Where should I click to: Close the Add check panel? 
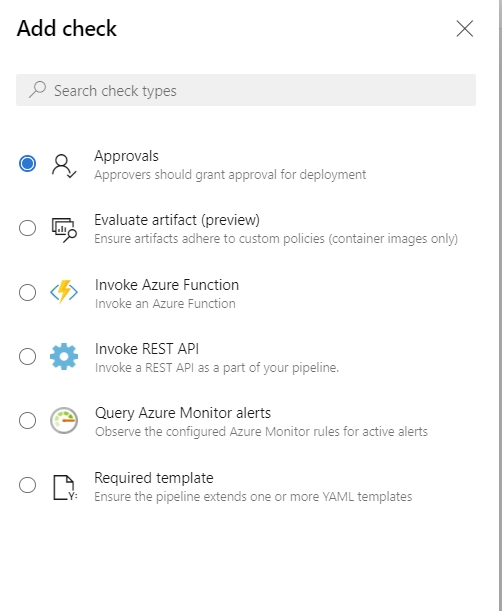465,29
